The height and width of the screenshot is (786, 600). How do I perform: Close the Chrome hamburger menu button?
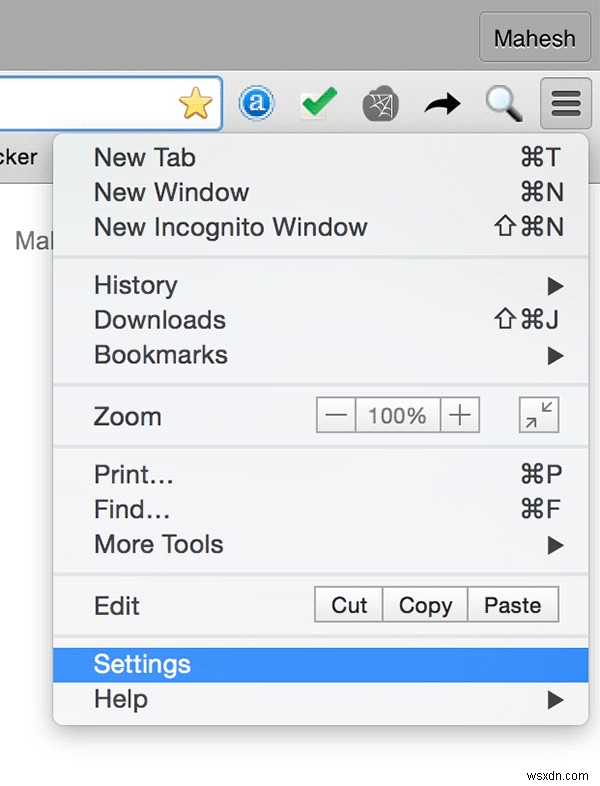coord(566,103)
